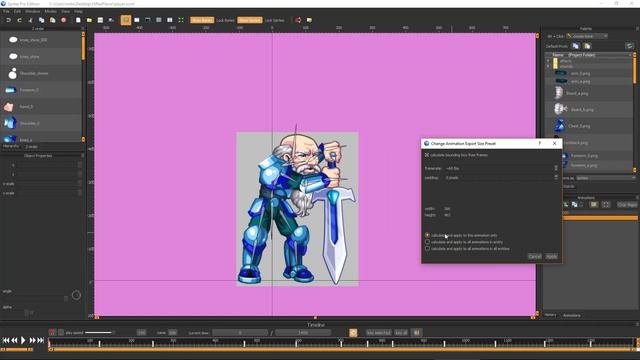Viewport: 640px width, 360px height.
Task: Click the red record icon in Timeline
Action: click(x=52, y=333)
